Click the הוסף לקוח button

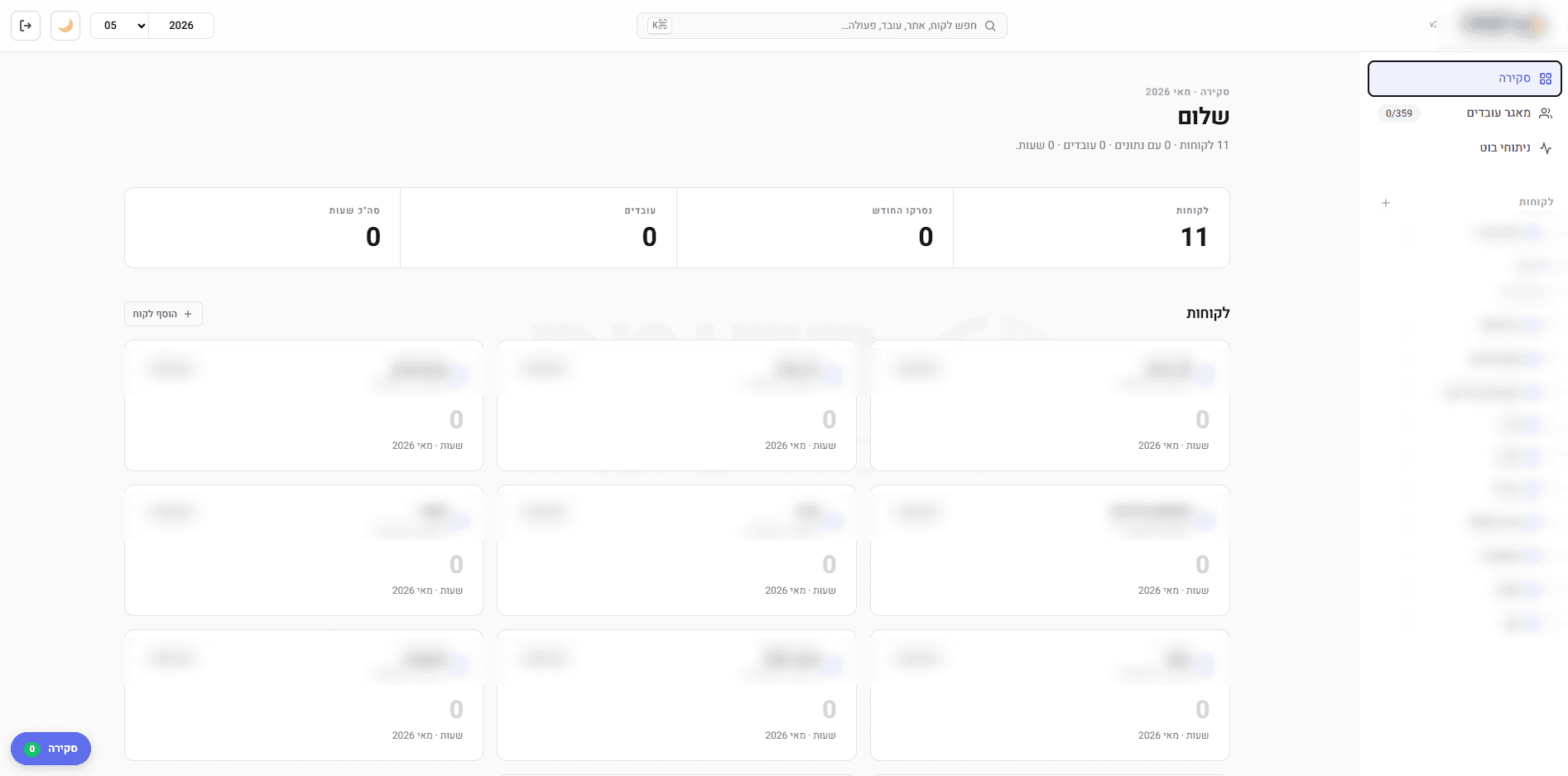click(163, 314)
